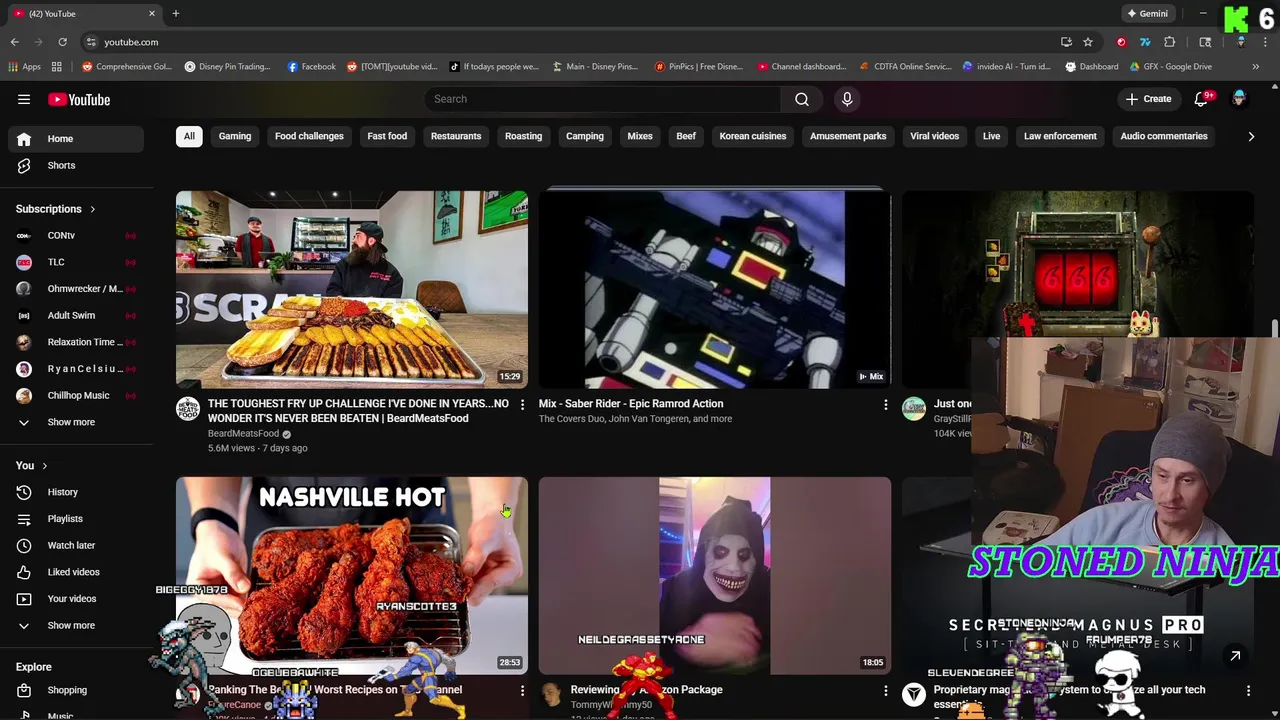Open the account avatar menu
1280x720 pixels.
click(1239, 98)
